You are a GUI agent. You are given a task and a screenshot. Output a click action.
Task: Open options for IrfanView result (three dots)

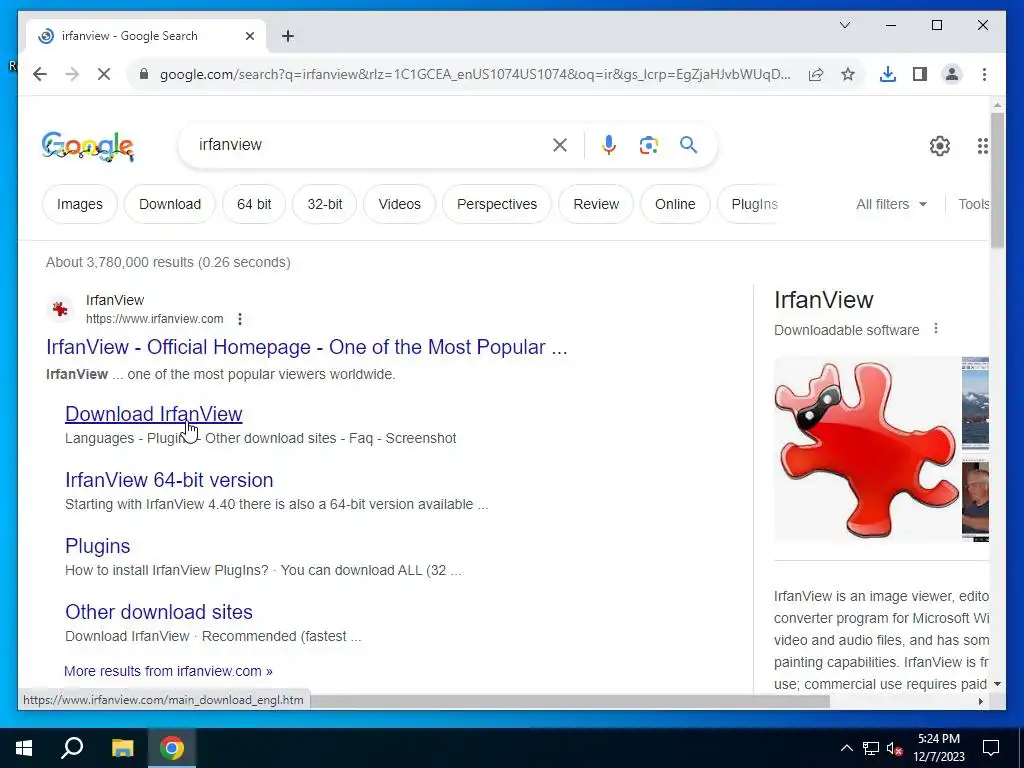(240, 319)
